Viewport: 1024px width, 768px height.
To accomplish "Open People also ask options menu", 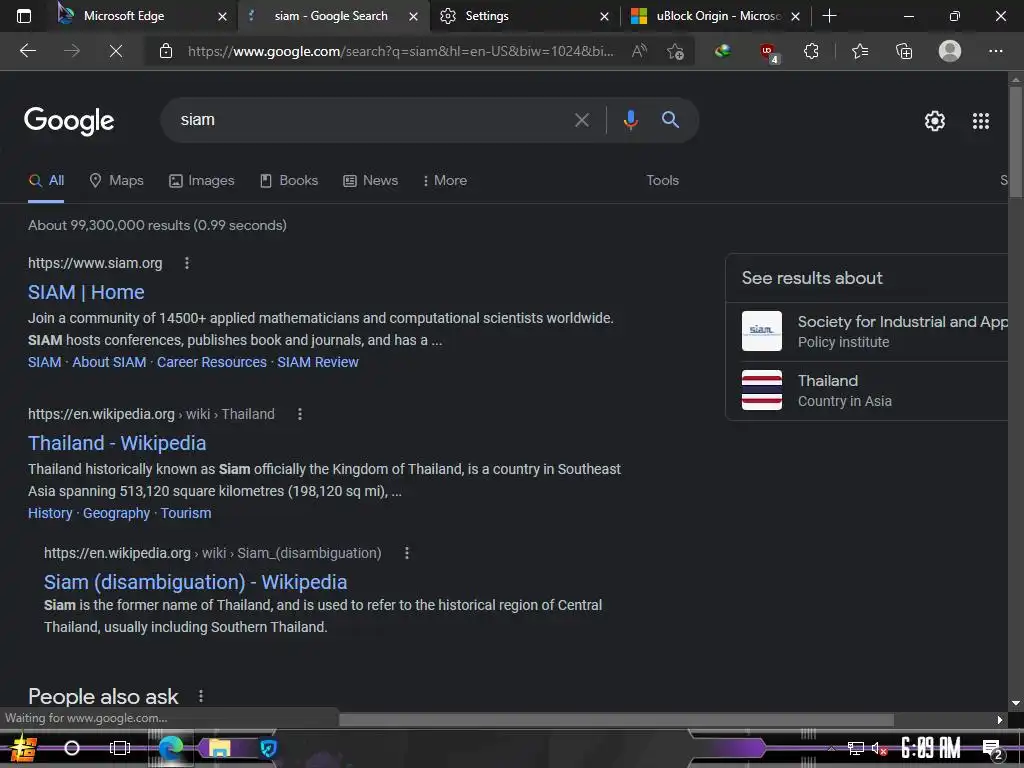I will tap(201, 696).
